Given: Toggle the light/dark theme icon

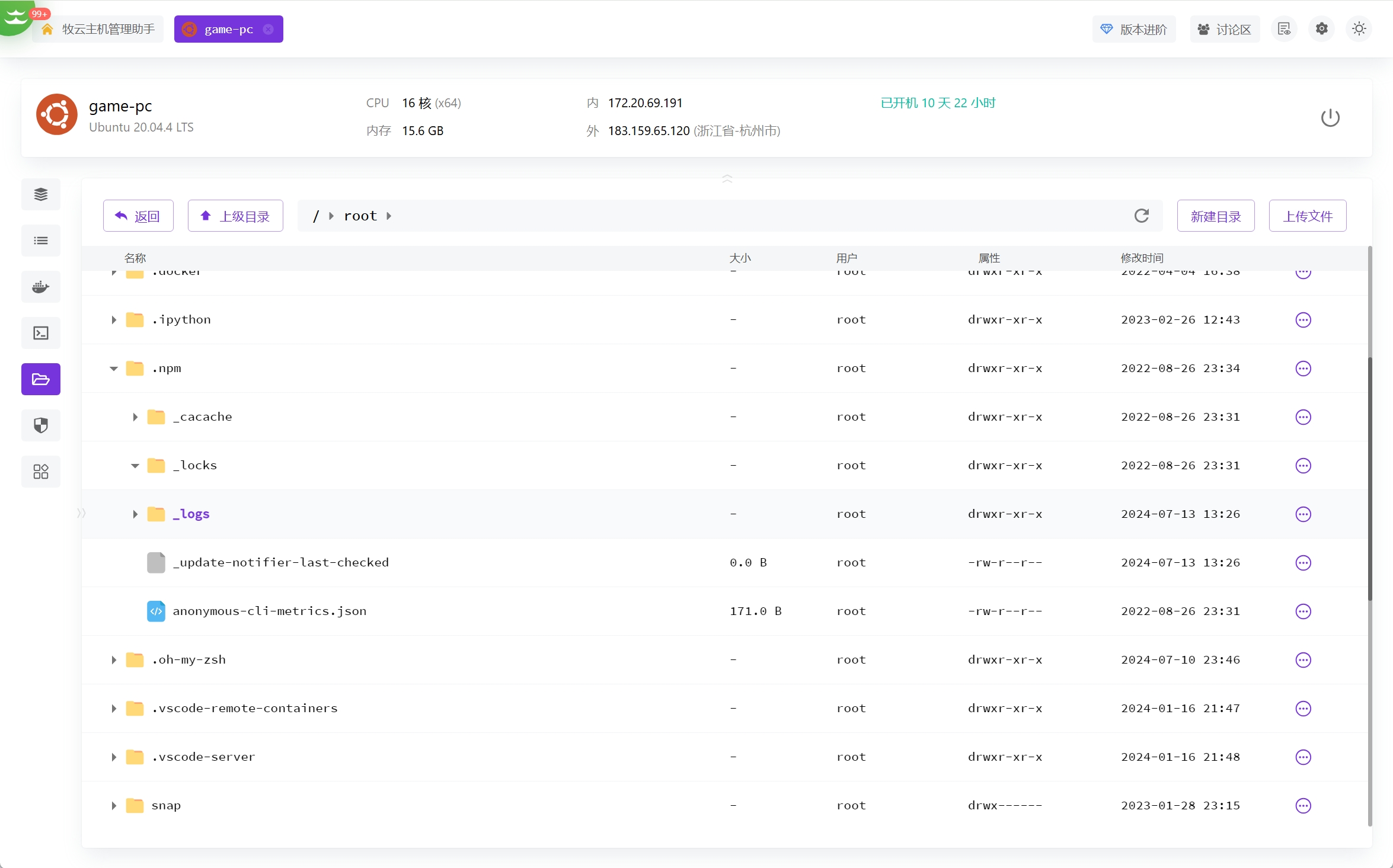Looking at the screenshot, I should click(x=1359, y=28).
